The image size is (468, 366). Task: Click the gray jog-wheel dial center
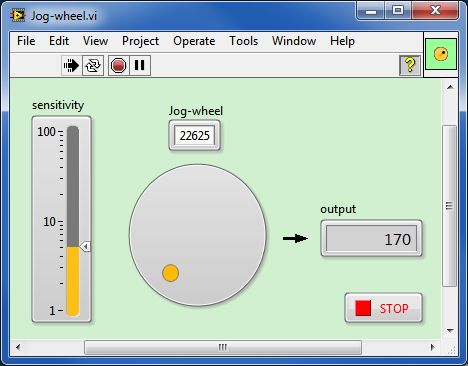[x=198, y=235]
